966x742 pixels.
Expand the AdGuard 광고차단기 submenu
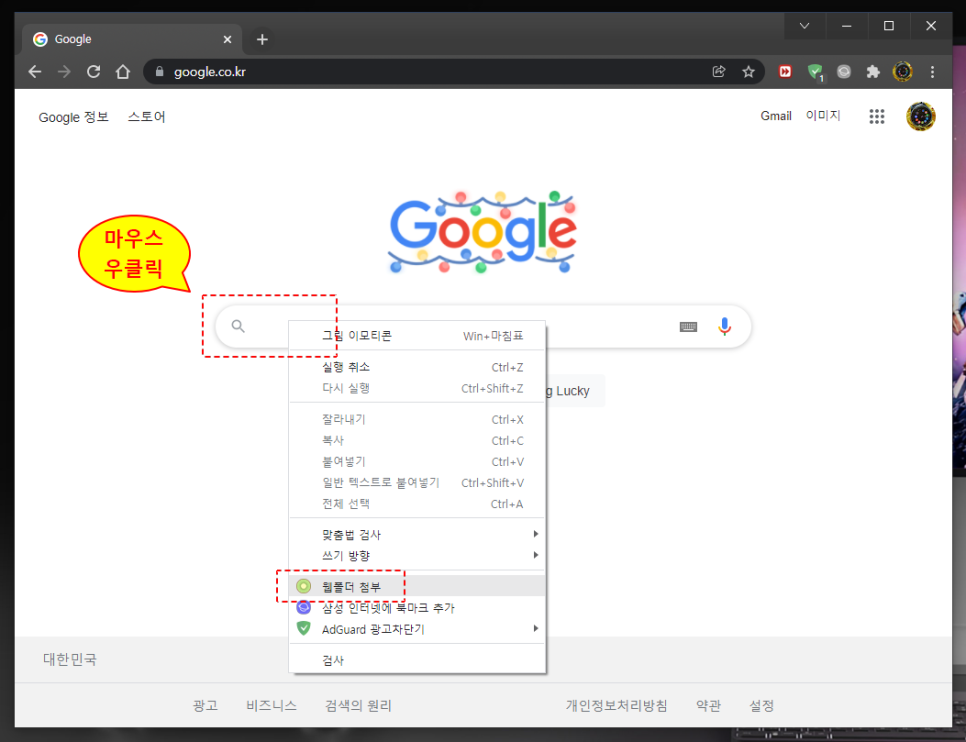417,629
